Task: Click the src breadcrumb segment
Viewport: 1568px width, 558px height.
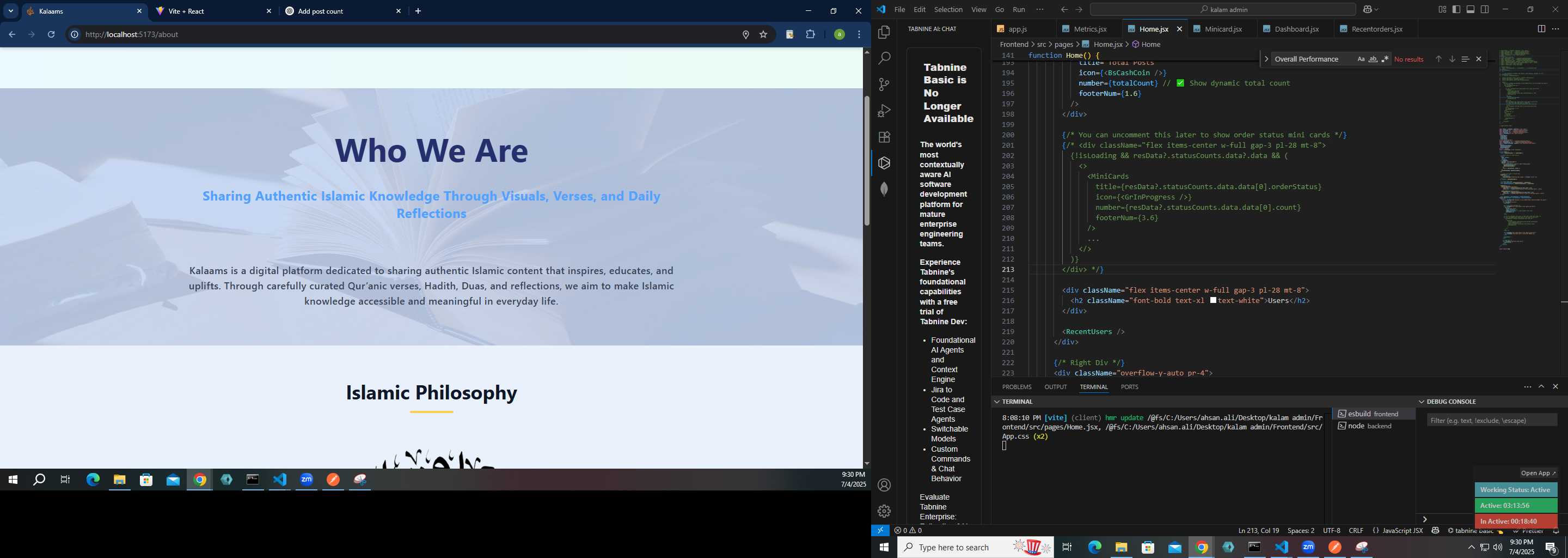Action: (1042, 45)
